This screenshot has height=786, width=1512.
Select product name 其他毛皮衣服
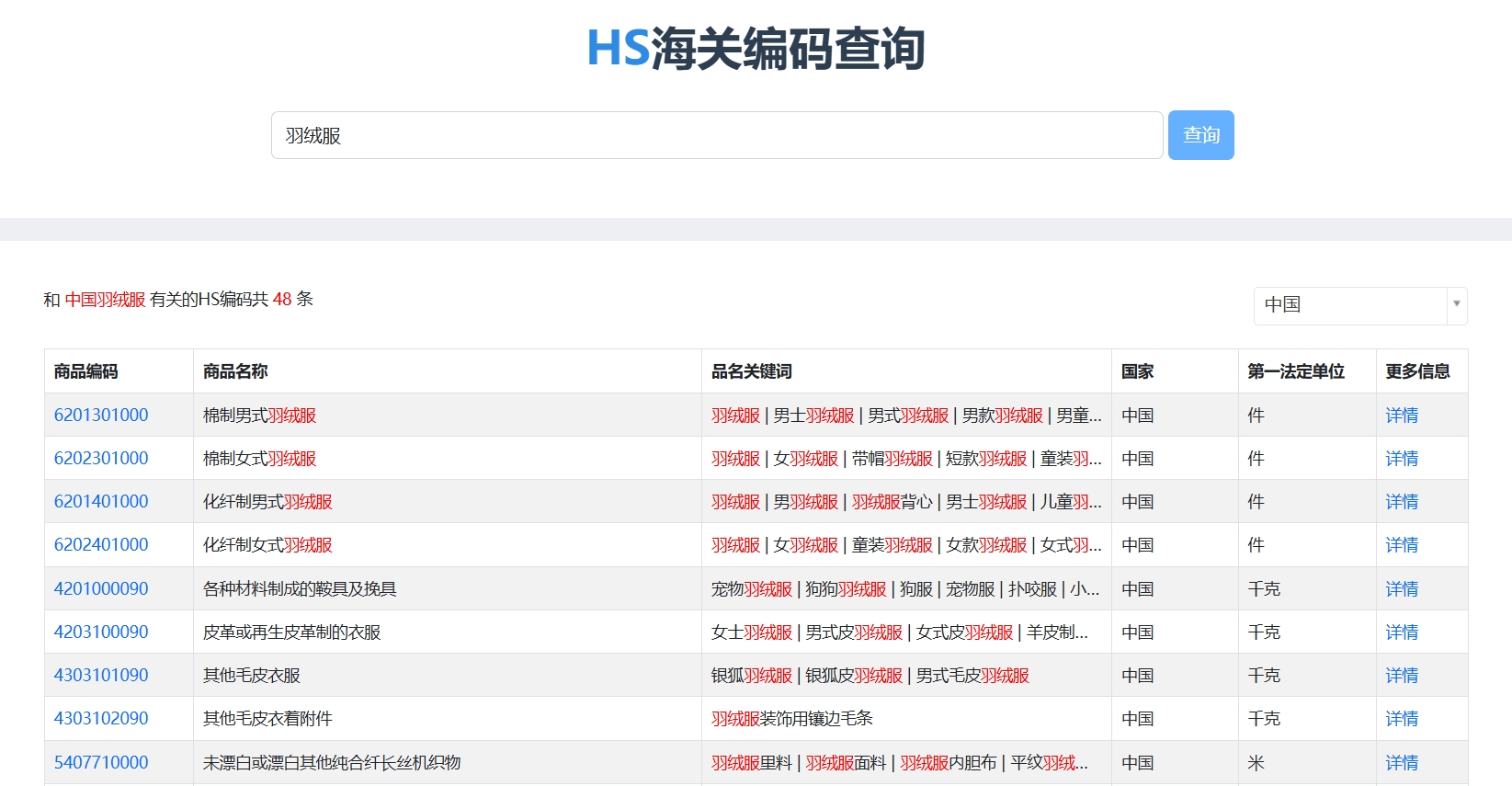tap(252, 675)
